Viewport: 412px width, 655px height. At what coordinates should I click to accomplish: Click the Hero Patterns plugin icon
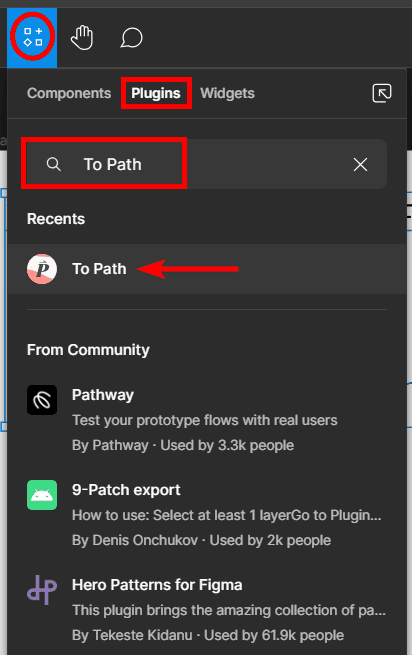[42, 590]
